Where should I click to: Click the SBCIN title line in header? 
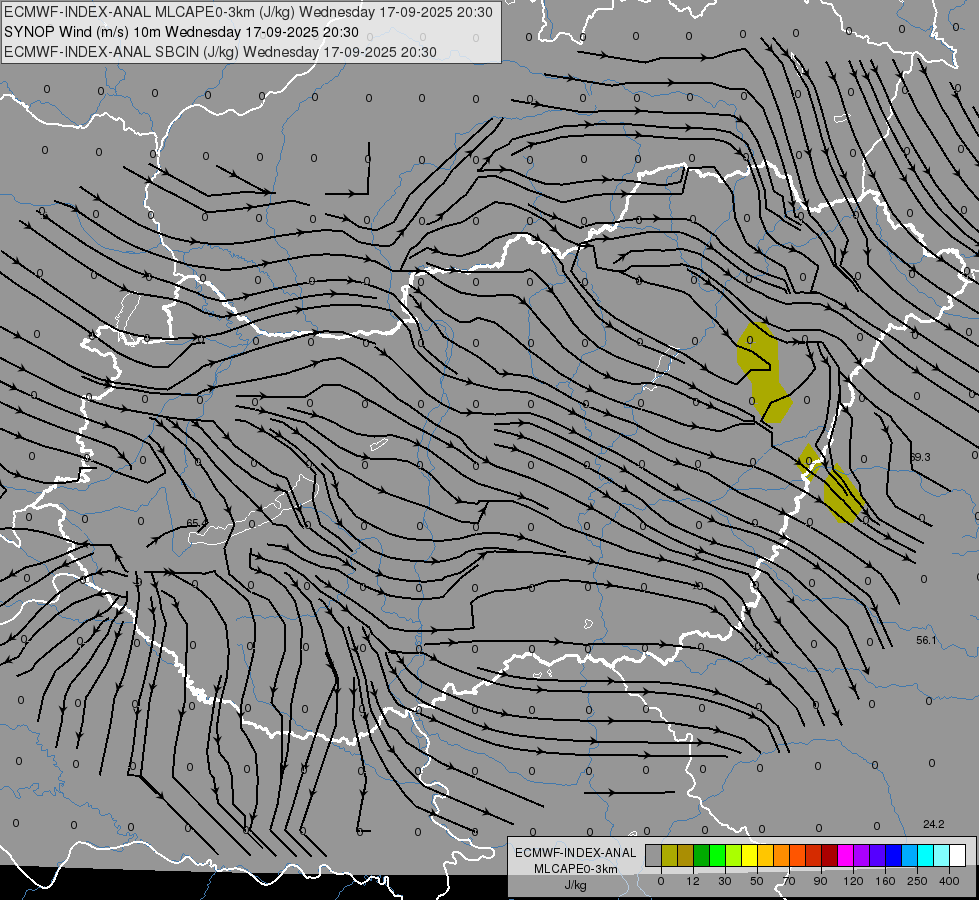pyautogui.click(x=220, y=52)
